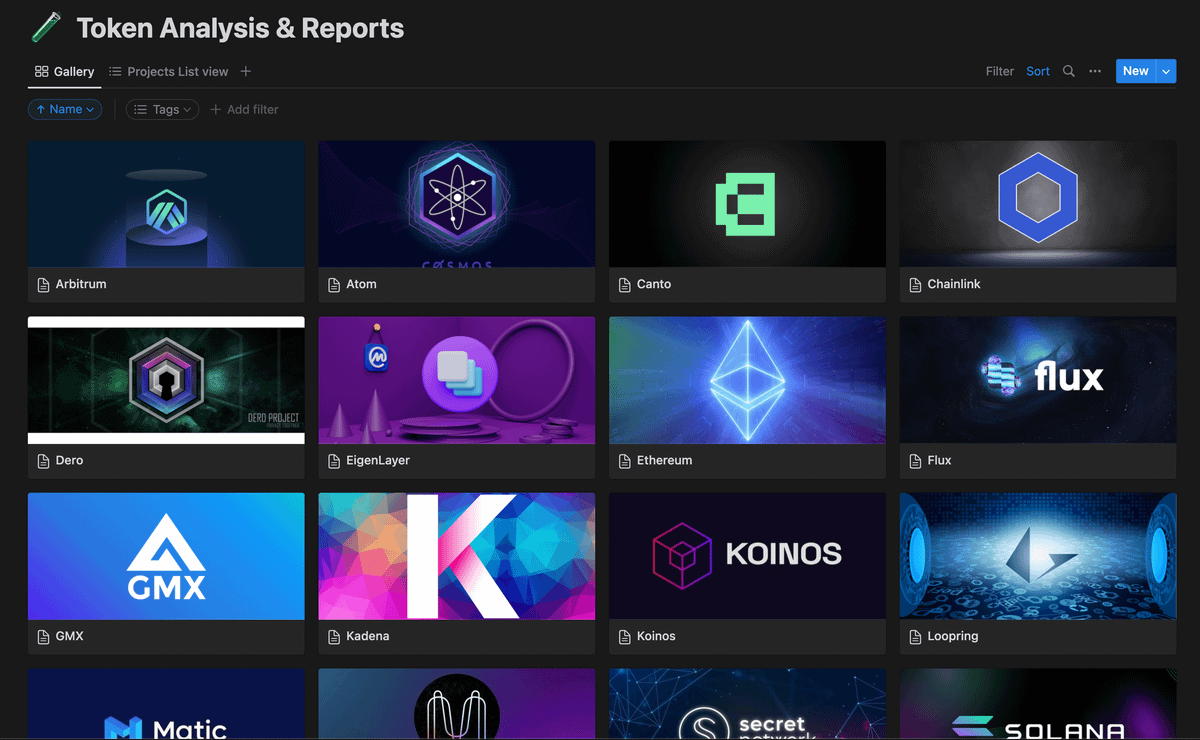Expand the arrow next to New button
Viewport: 1200px width, 740px height.
coord(1166,71)
